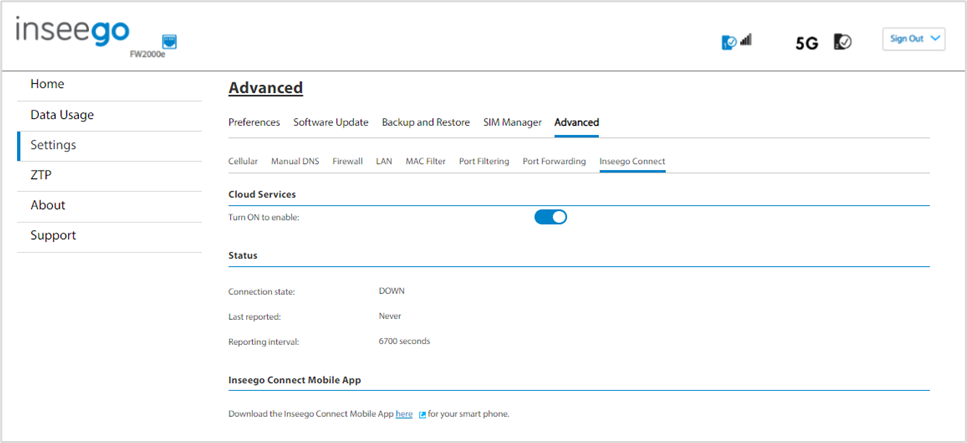This screenshot has height=443, width=967.
Task: Click the FW2000e model label
Action: tap(148, 54)
